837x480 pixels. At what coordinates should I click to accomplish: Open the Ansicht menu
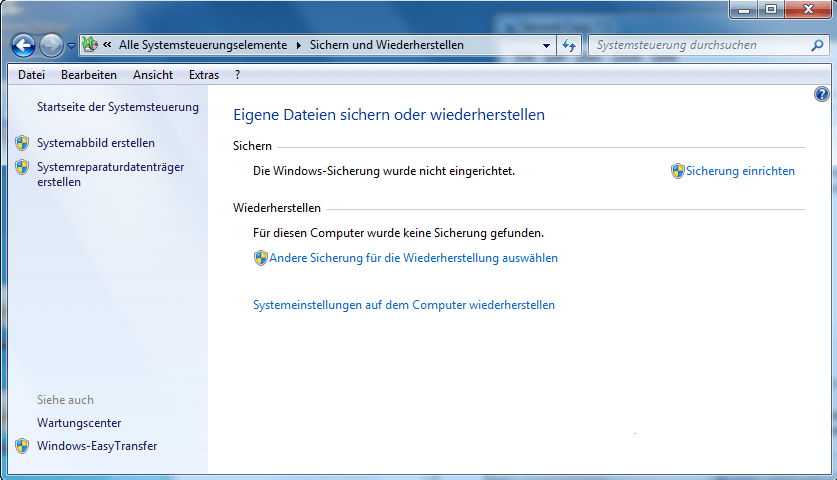pos(152,75)
